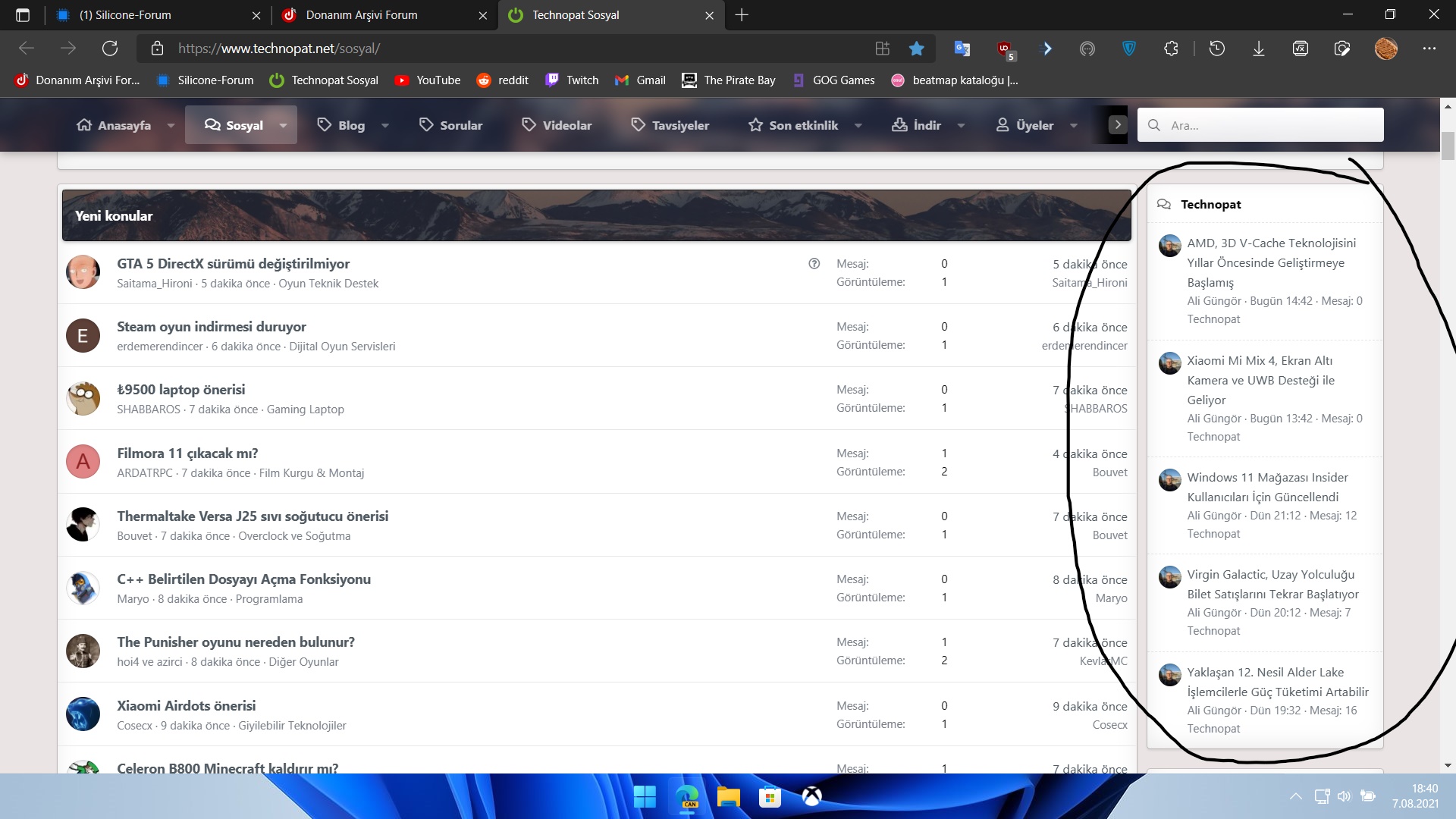Show more navigation items with right chevron
Image resolution: width=1456 pixels, height=819 pixels.
pos(1118,125)
